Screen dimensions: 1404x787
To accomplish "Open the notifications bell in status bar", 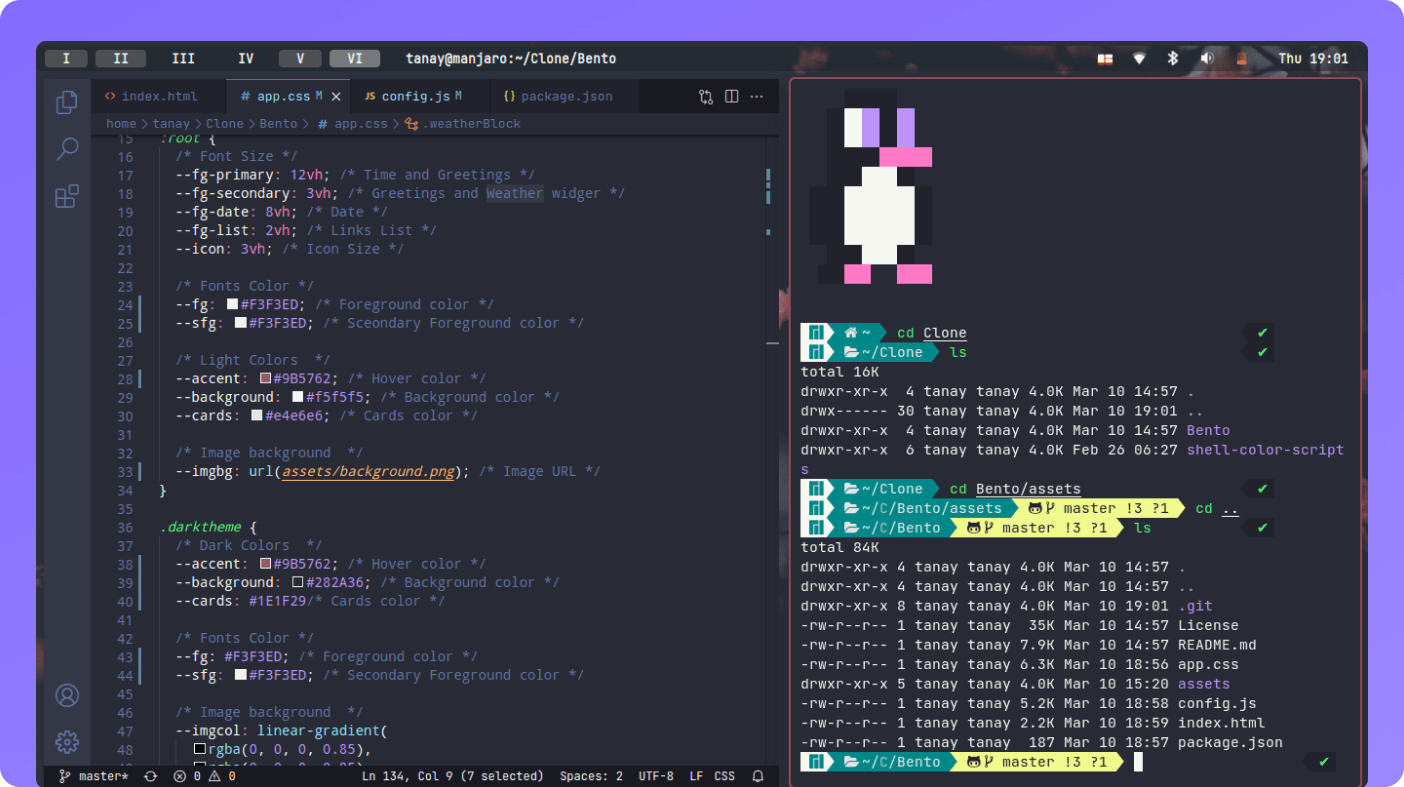I will 758,776.
